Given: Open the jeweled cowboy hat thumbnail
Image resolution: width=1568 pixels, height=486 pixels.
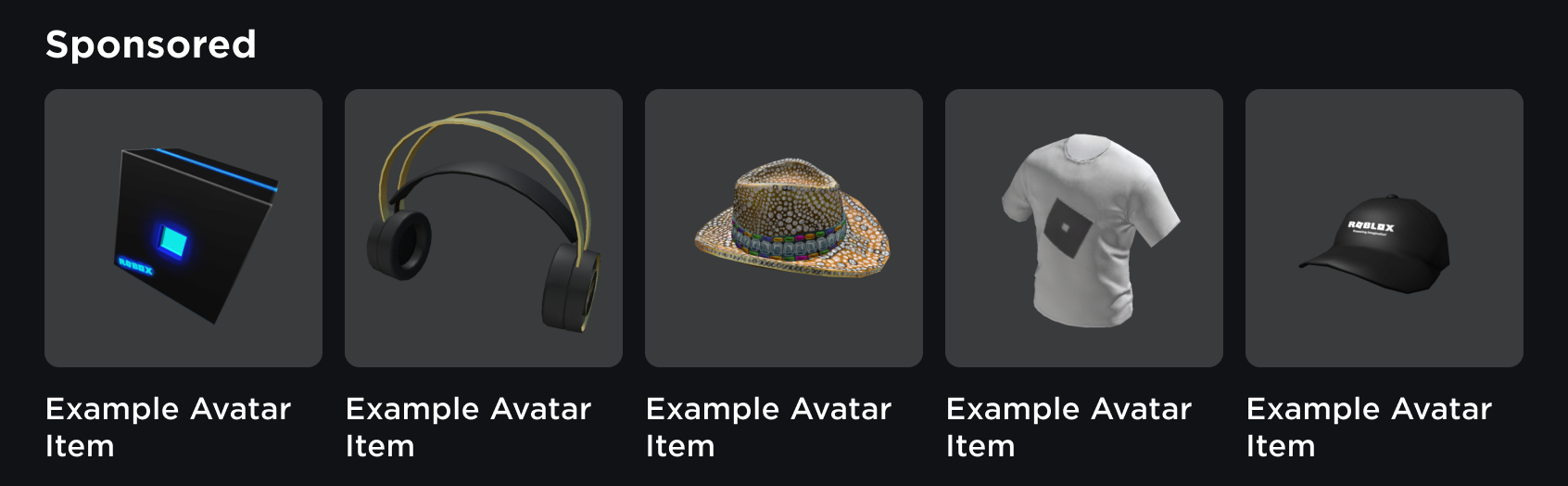Looking at the screenshot, I should pyautogui.click(x=784, y=228).
